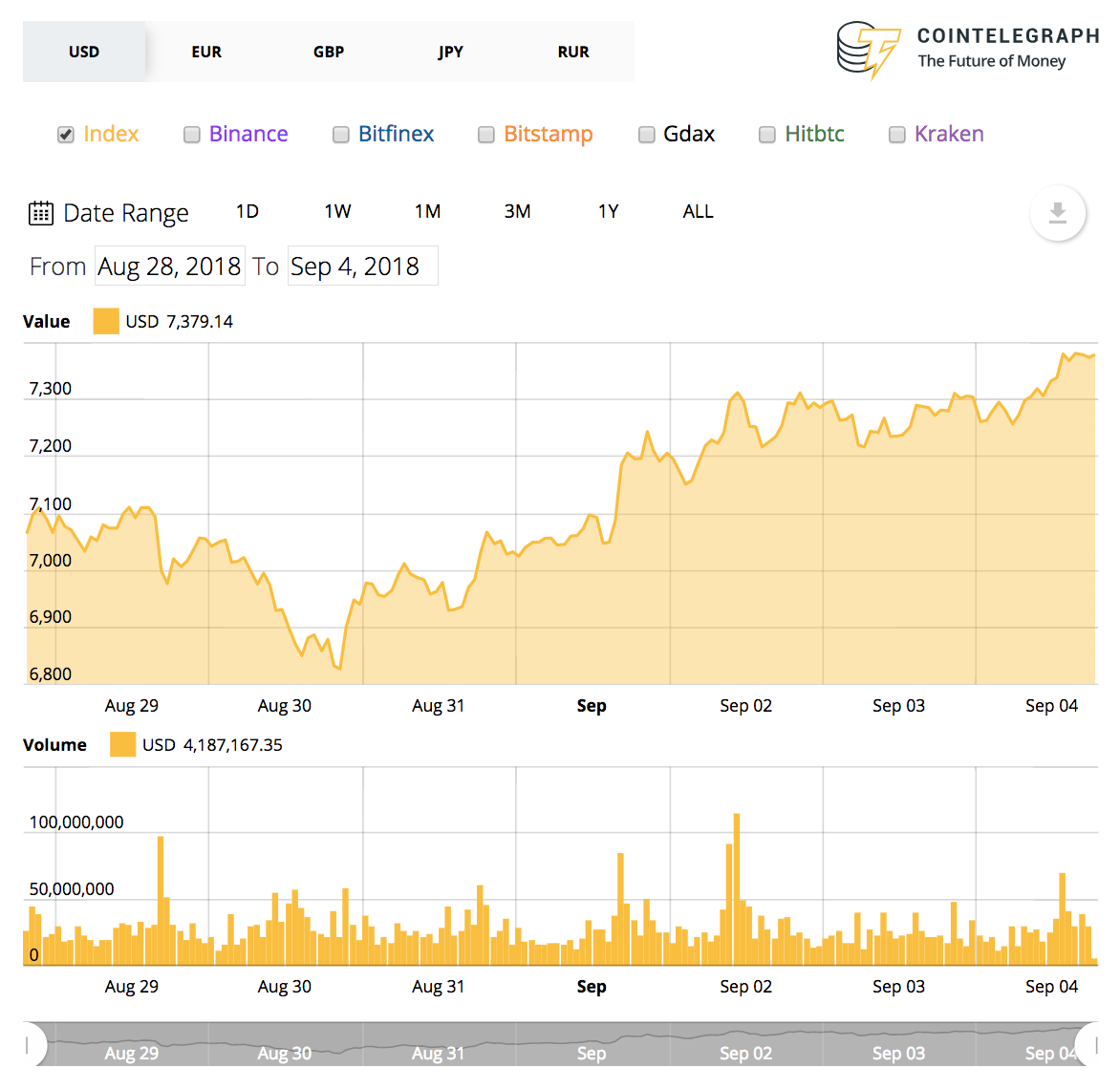Set date range to 1D
The width and height of the screenshot is (1120, 1089).
point(248,211)
